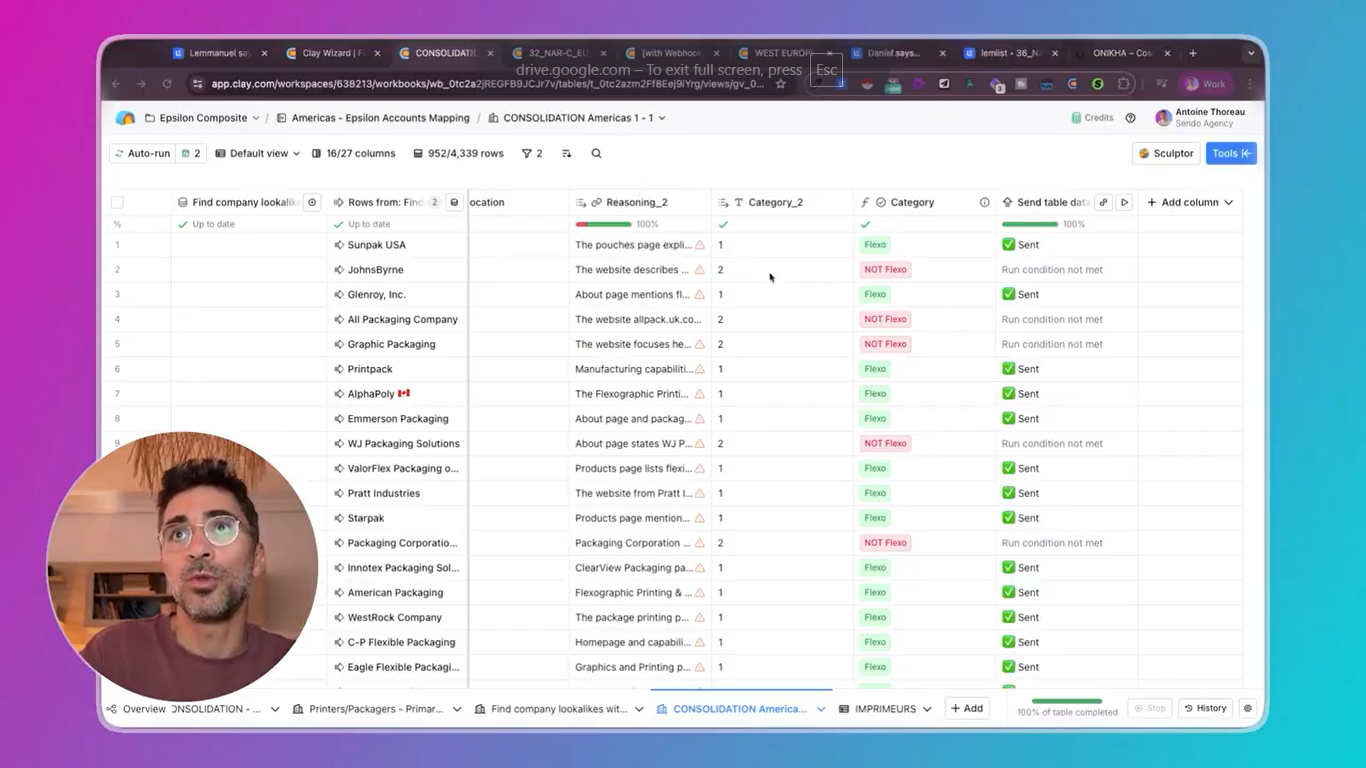Click the settings icon next to Find company lookalikes

[312, 202]
